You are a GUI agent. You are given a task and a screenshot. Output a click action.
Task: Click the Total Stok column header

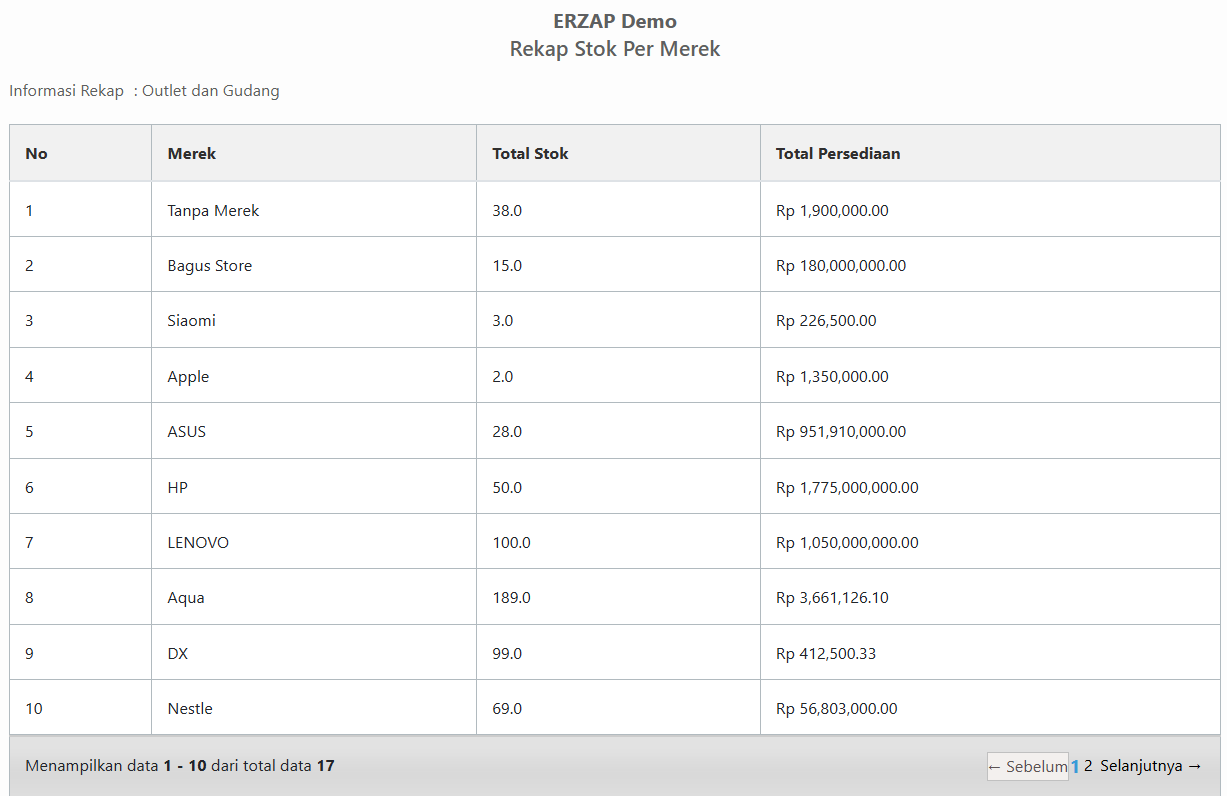pyautogui.click(x=530, y=153)
